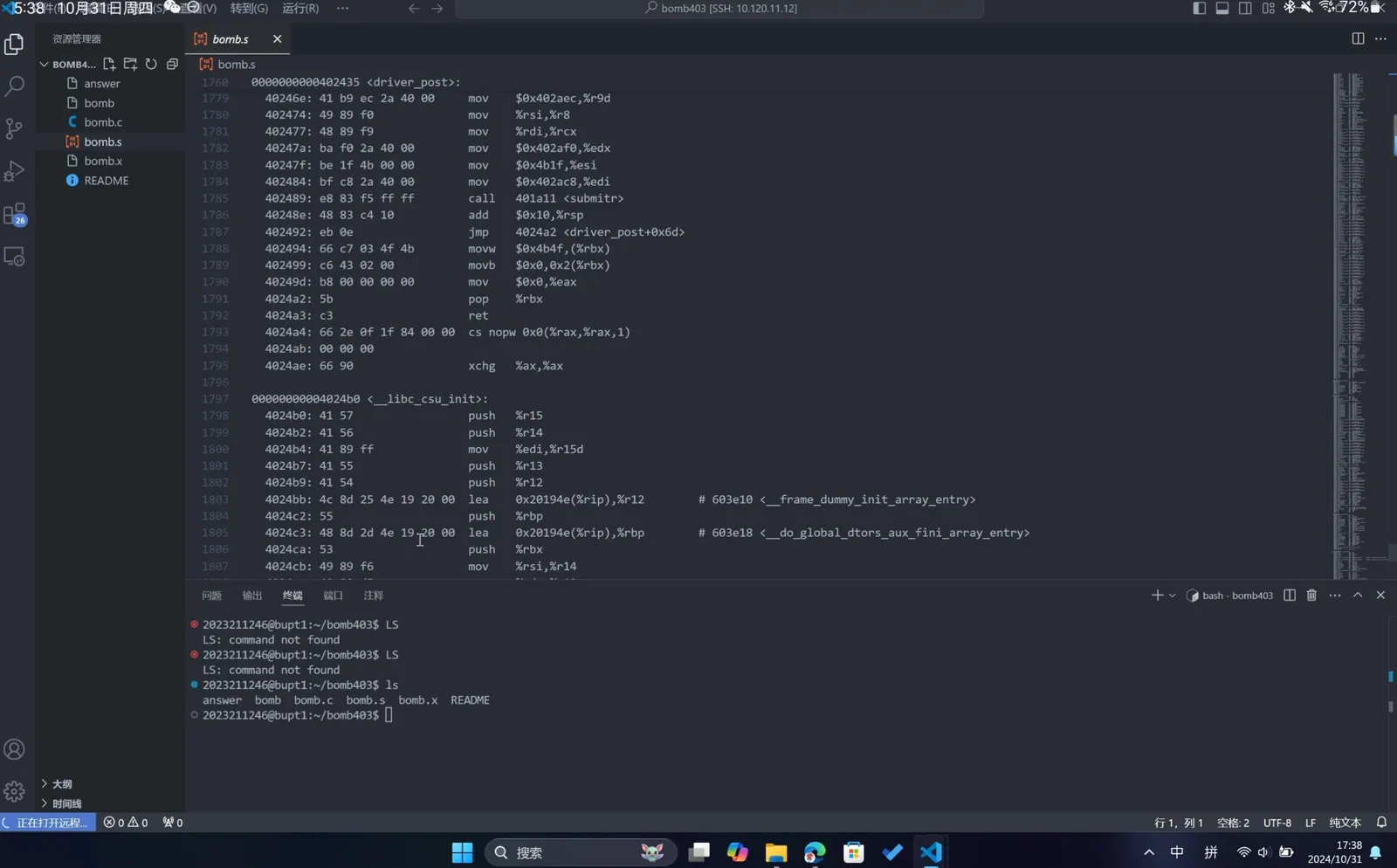Toggle the primary sidebar layout button

[1200, 8]
